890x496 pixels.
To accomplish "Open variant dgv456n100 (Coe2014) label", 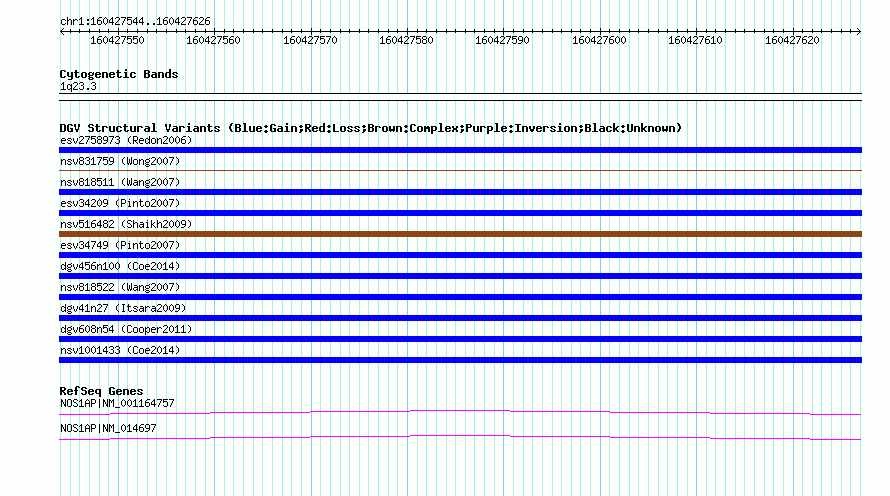I will pyautogui.click(x=120, y=266).
